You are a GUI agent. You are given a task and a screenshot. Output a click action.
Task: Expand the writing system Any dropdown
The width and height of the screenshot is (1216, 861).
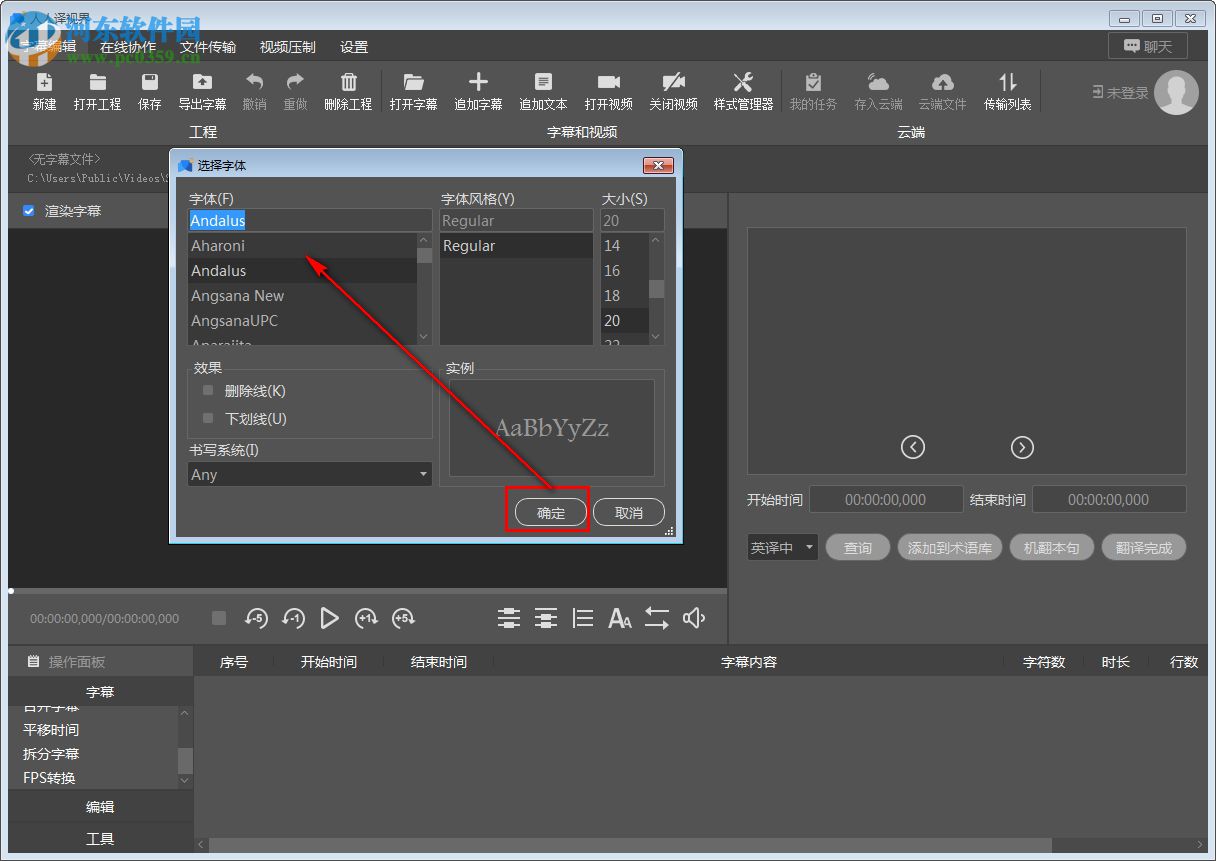(x=310, y=475)
